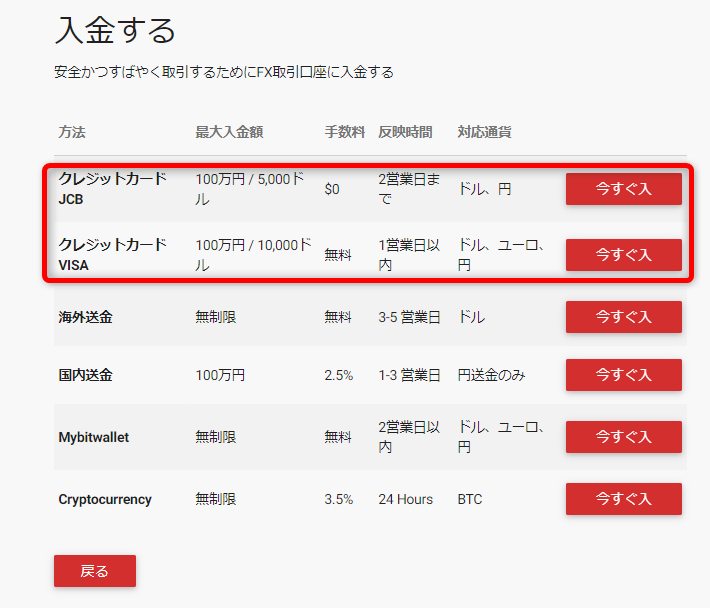710x608 pixels.
Task: Start a Mybitwallet deposit with its red button
Action: coord(623,437)
